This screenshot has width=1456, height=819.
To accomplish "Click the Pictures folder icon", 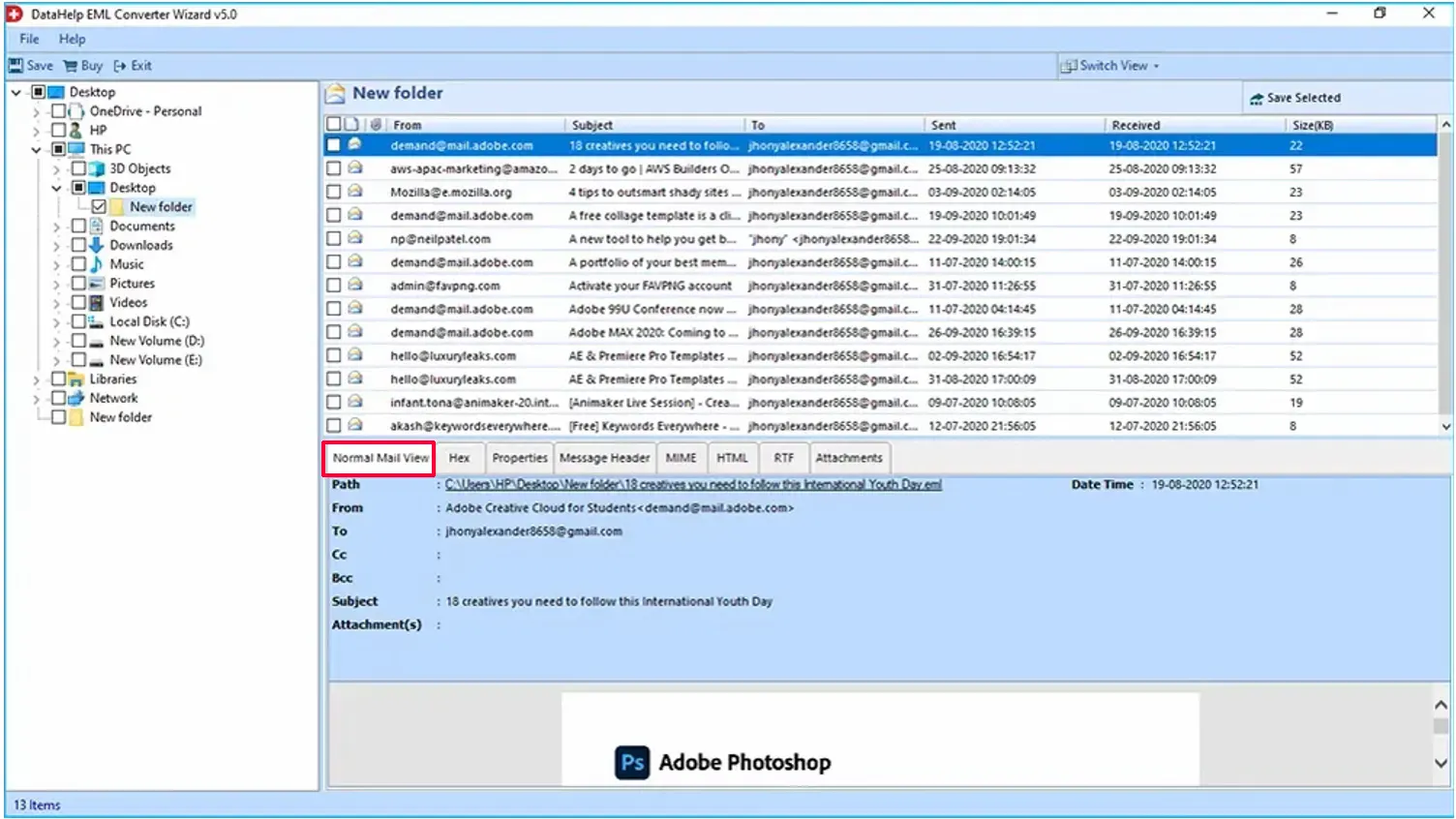I will (97, 284).
